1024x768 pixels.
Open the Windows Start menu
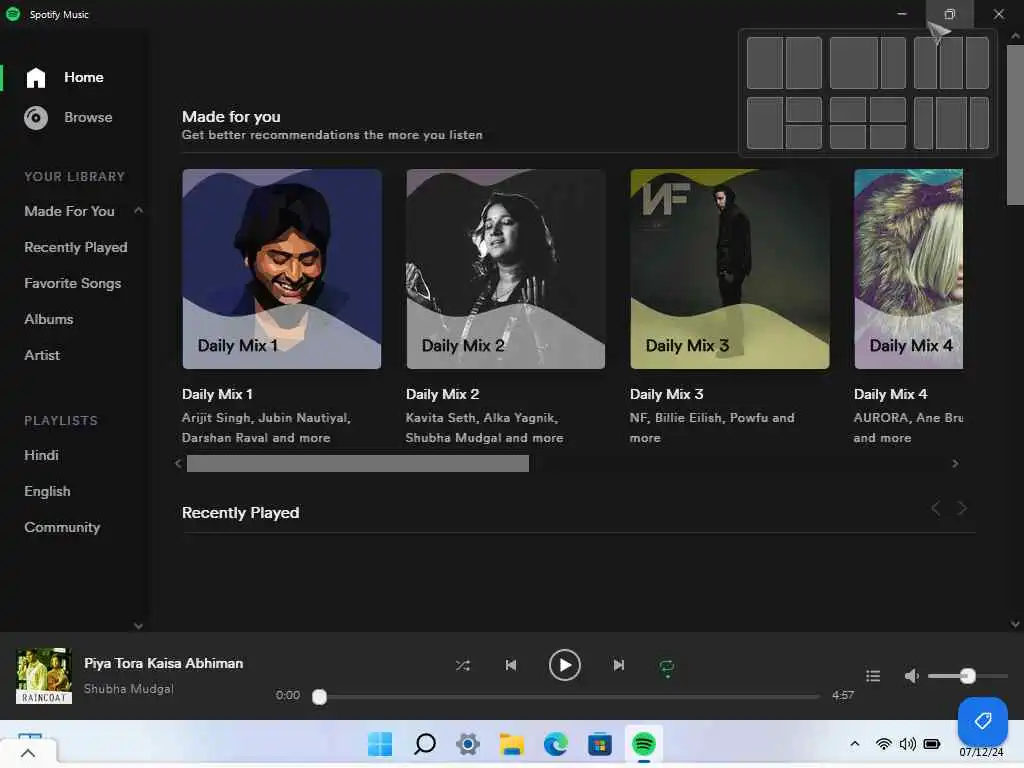[x=380, y=744]
